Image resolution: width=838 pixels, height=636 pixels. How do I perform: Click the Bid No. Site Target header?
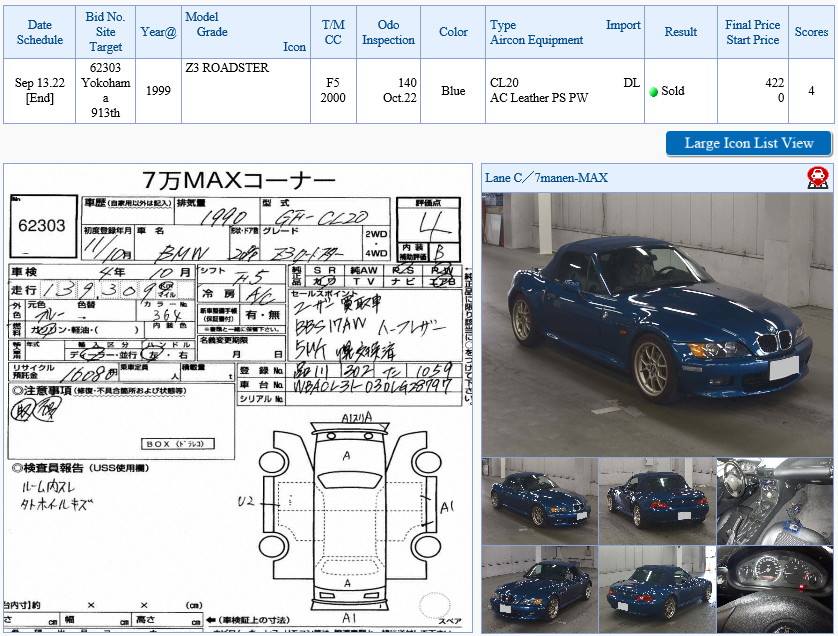105,32
